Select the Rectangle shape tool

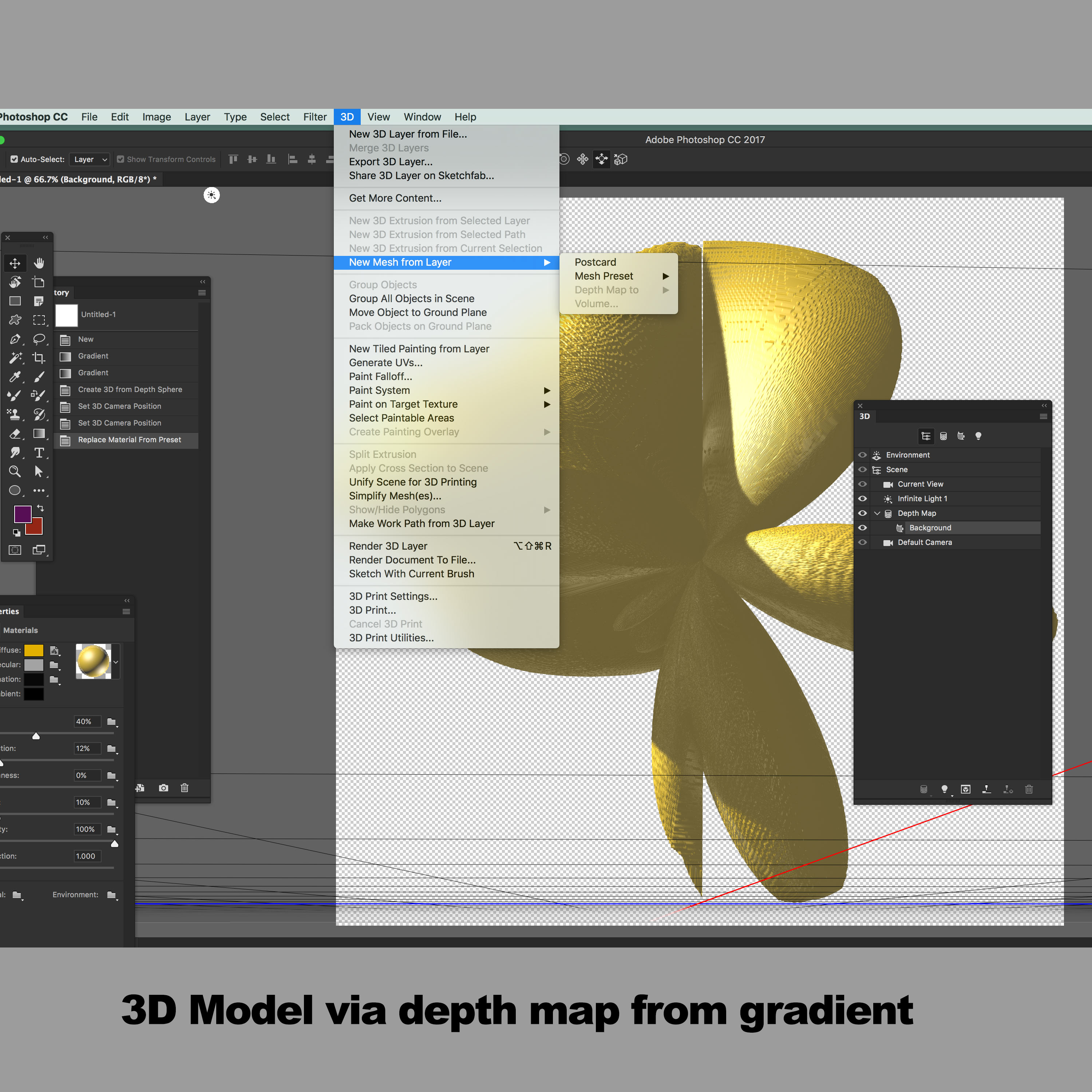click(15, 301)
